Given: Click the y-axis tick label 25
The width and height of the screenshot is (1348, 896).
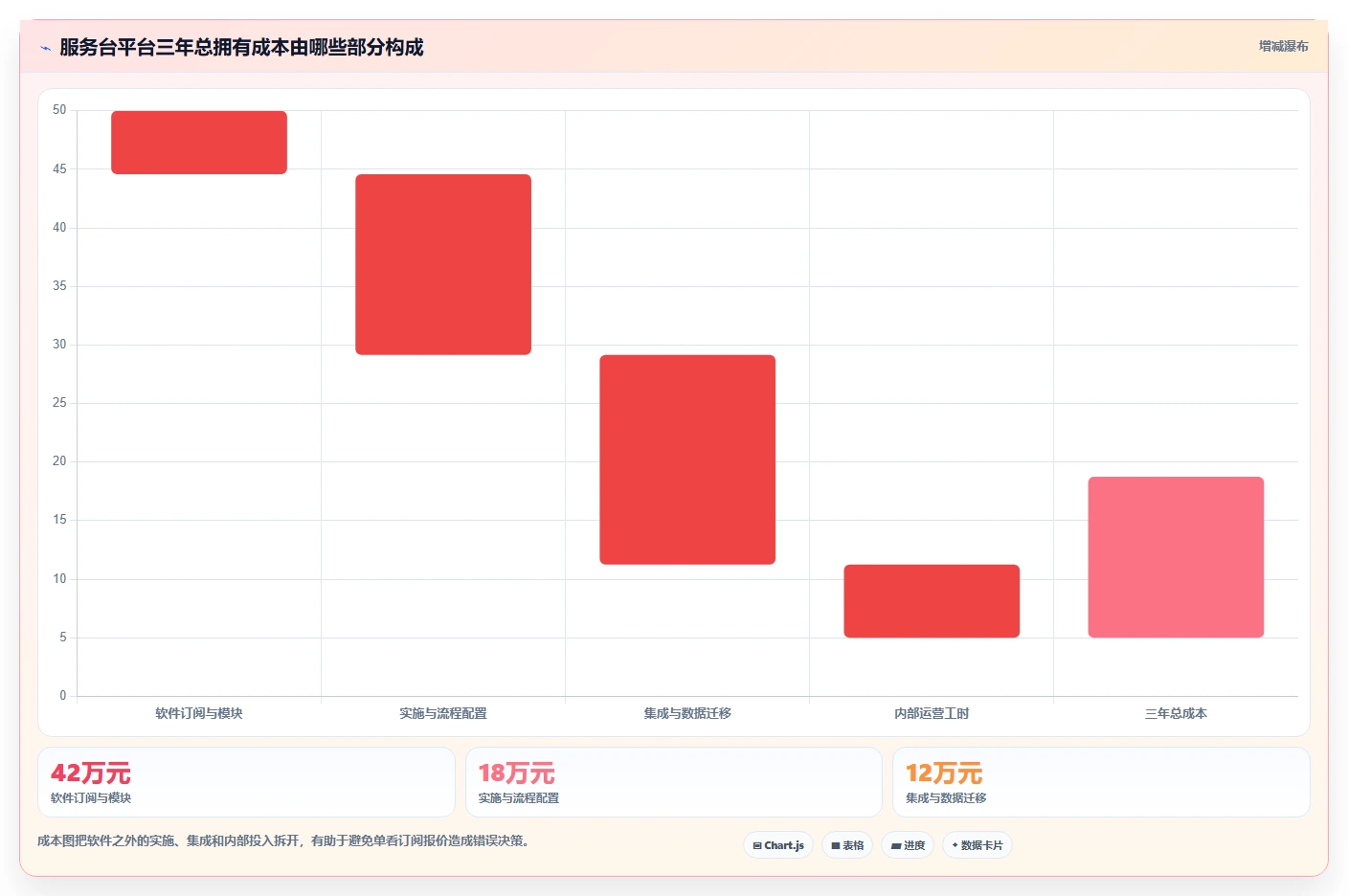Looking at the screenshot, I should click(59, 403).
